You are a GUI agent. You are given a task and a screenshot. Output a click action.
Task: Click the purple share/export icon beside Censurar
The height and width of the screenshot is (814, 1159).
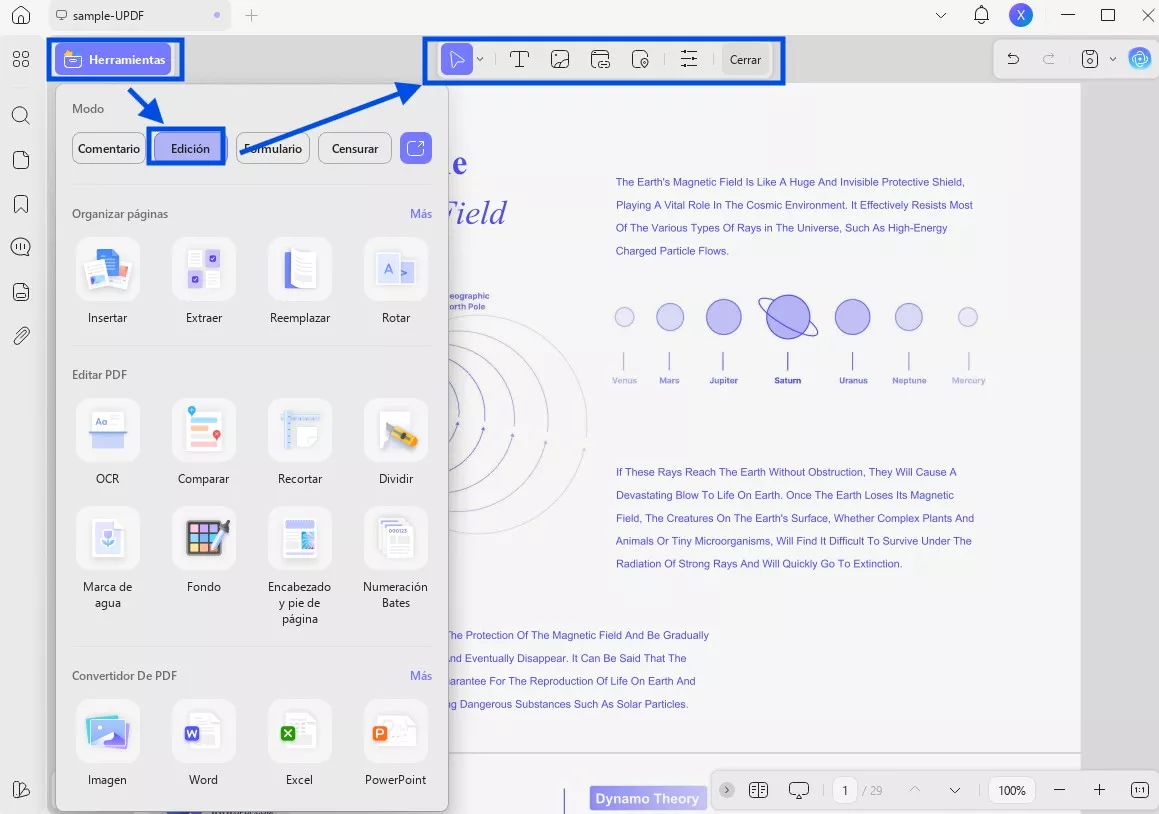[x=415, y=149]
